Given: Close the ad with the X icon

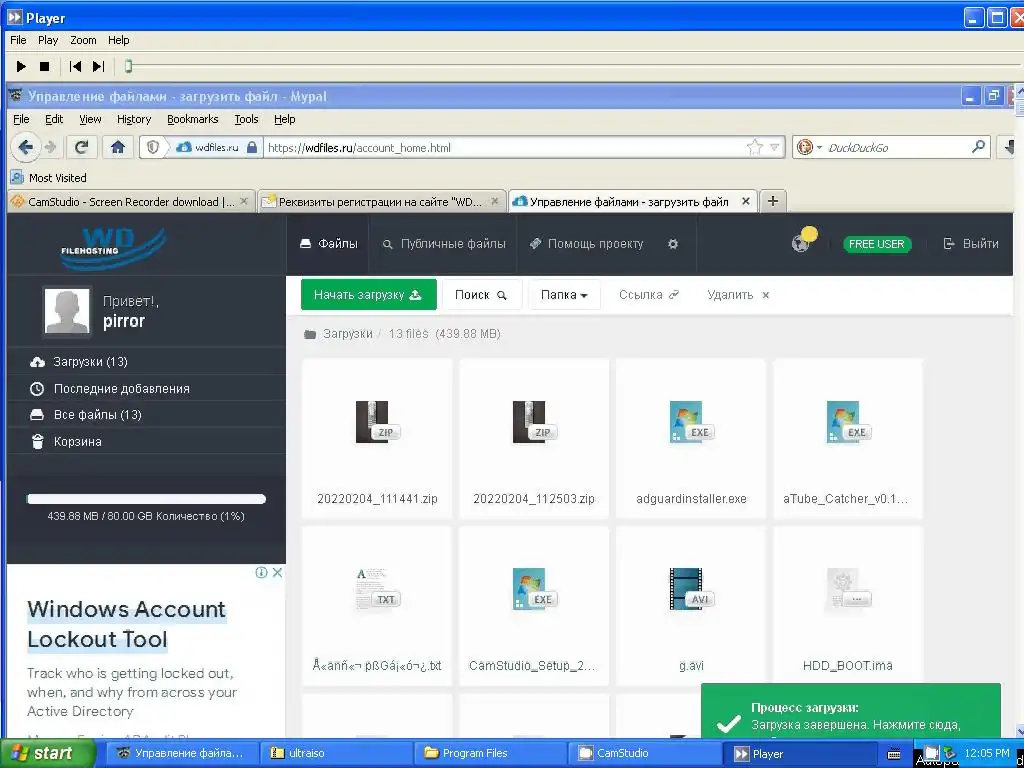Looking at the screenshot, I should click(x=277, y=573).
